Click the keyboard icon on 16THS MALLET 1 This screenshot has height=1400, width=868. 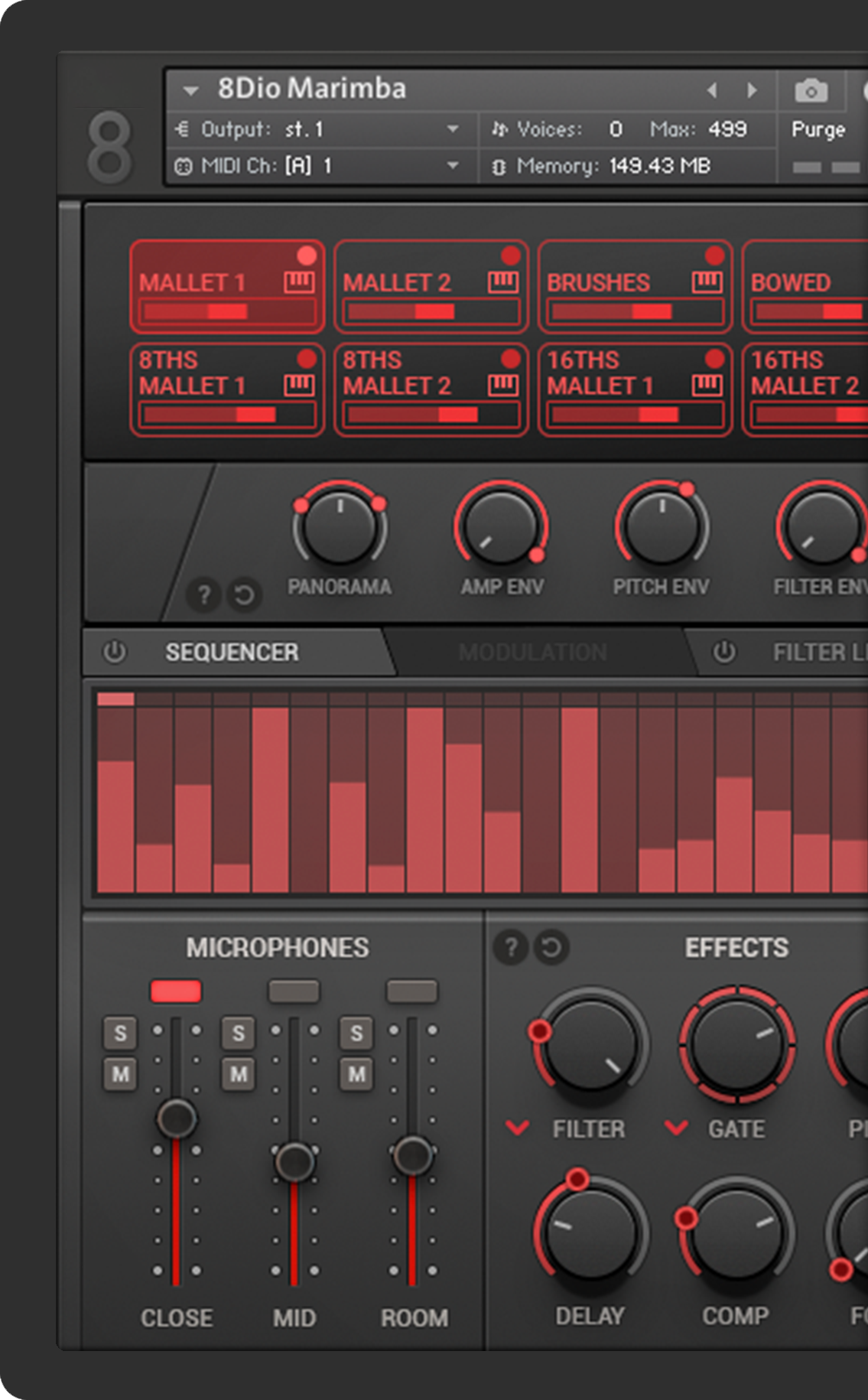click(707, 385)
